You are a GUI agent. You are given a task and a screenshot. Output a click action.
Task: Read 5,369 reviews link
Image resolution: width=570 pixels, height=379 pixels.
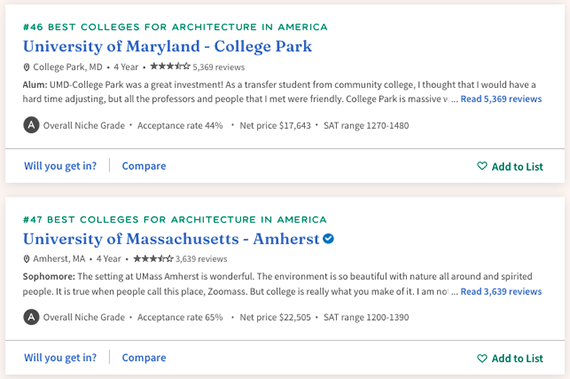click(501, 99)
